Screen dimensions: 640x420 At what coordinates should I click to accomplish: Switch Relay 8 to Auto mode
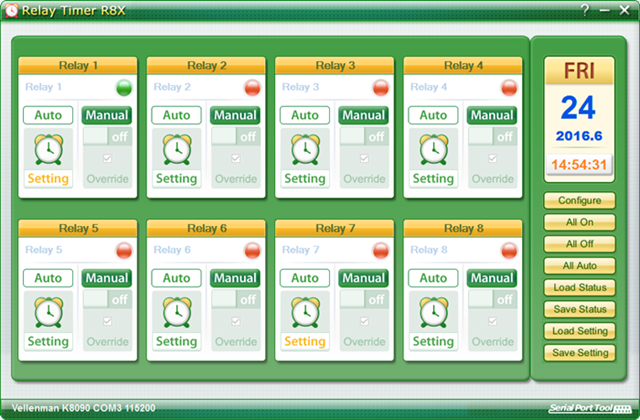433,278
